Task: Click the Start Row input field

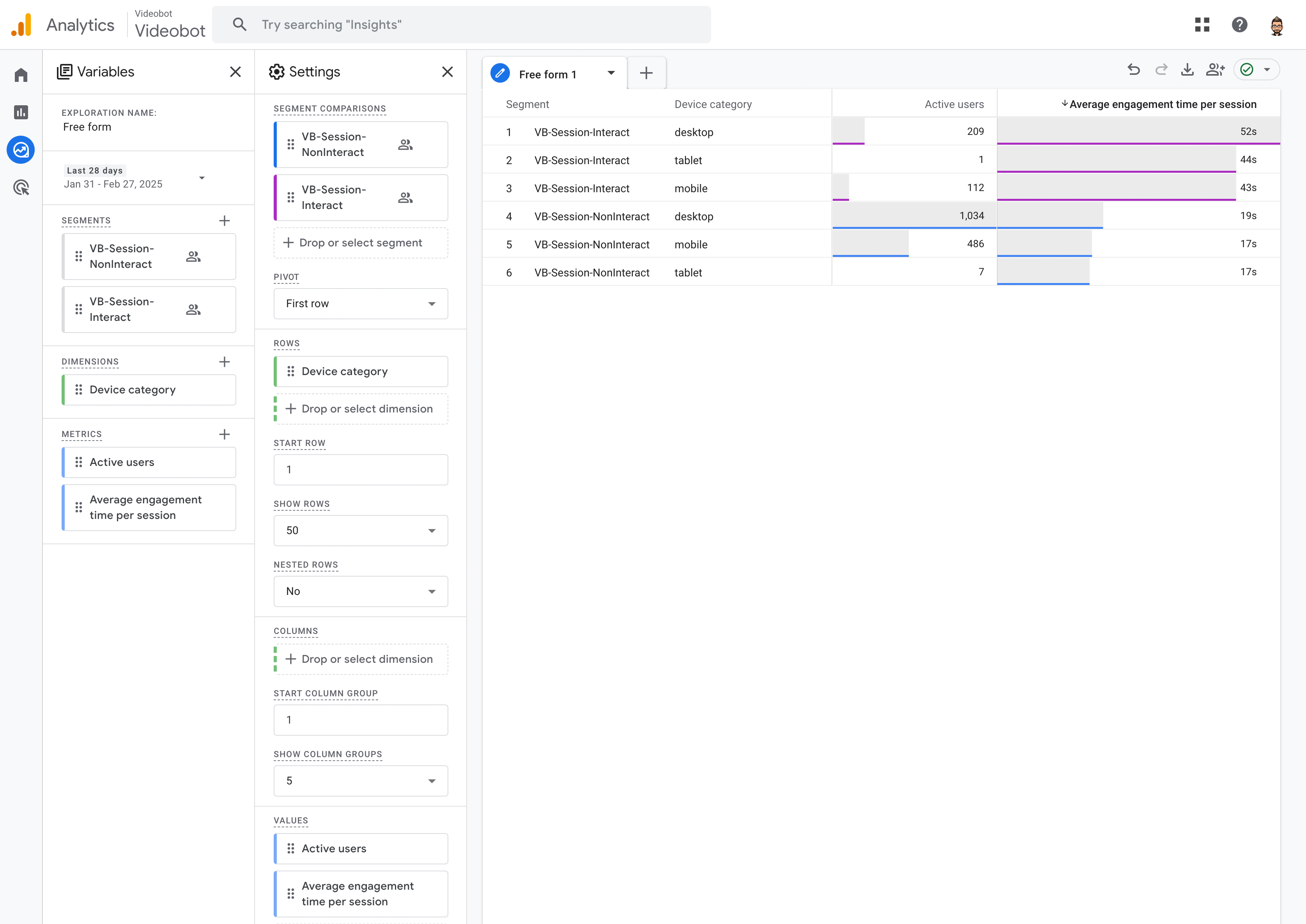Action: click(x=361, y=469)
